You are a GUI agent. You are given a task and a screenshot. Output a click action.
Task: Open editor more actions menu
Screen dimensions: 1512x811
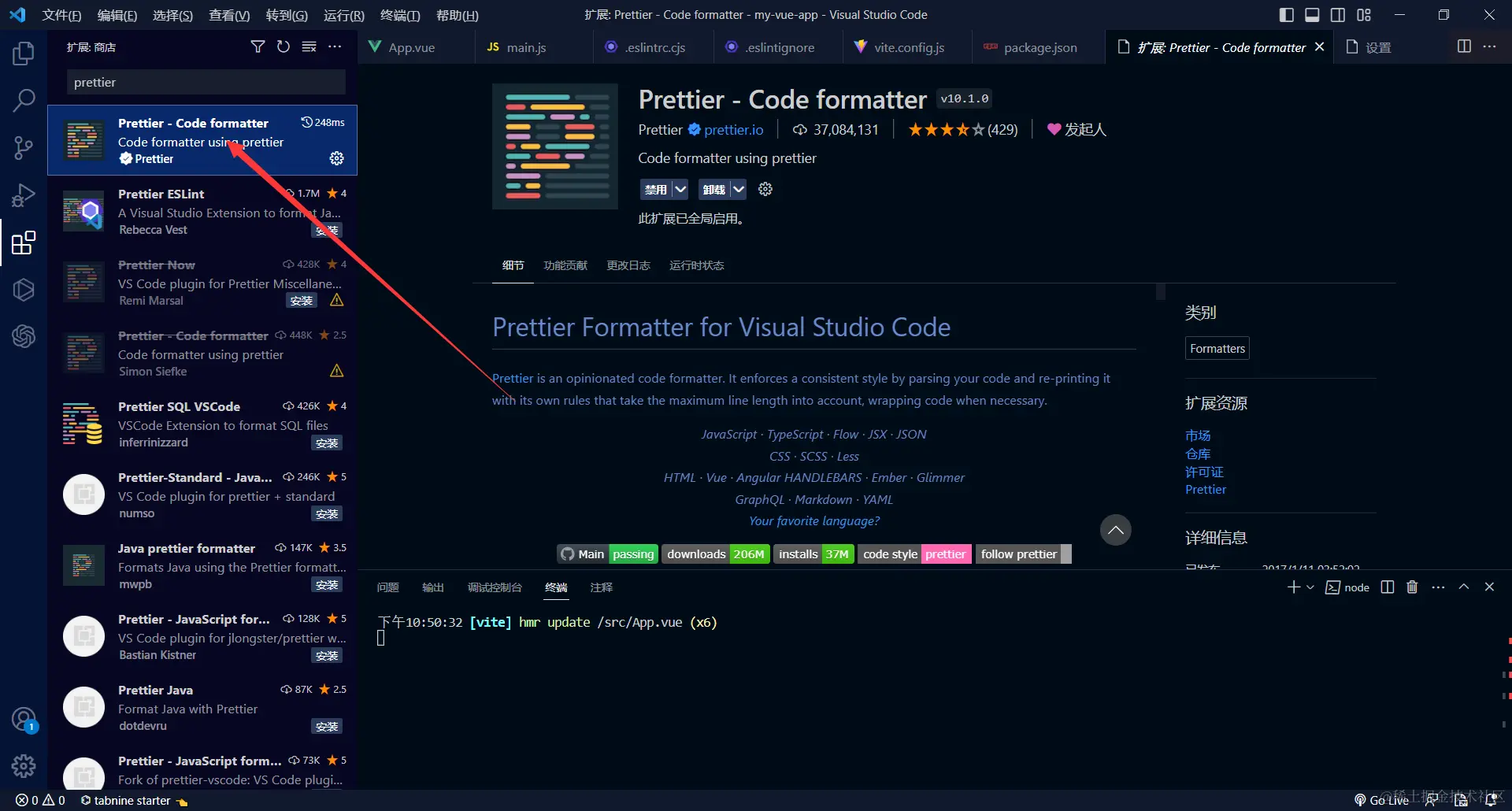point(1489,47)
